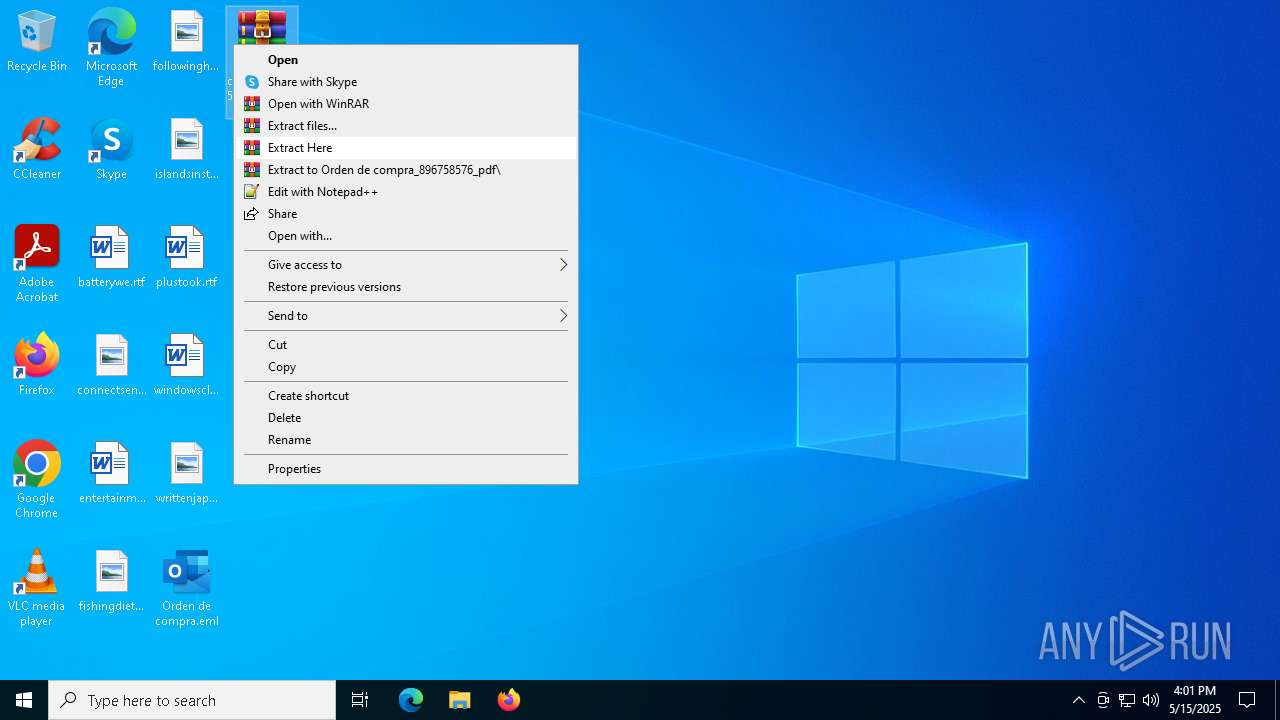
Task: Choose Open with... option
Action: (x=406, y=236)
